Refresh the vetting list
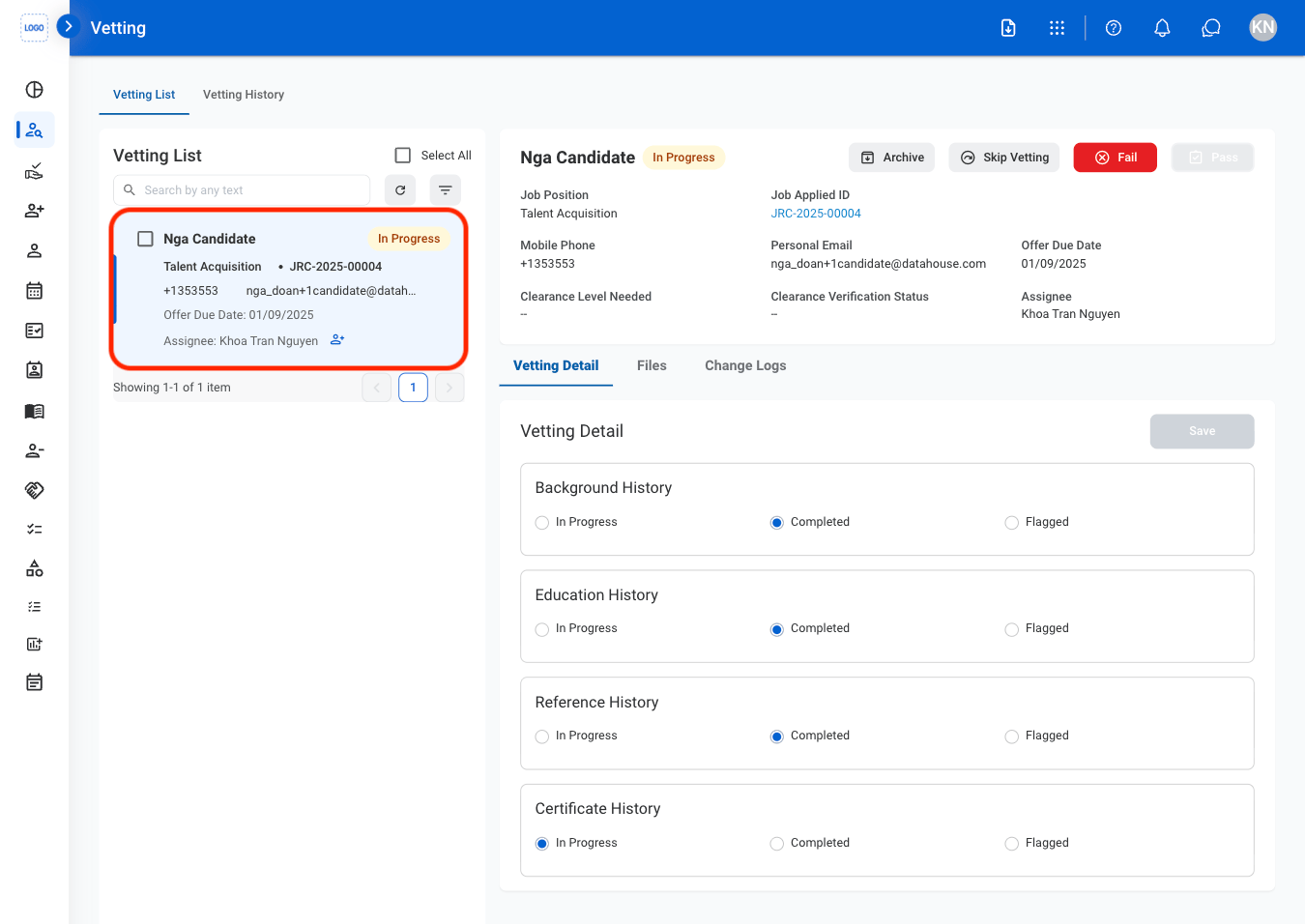Viewport: 1305px width, 924px height. (x=400, y=190)
